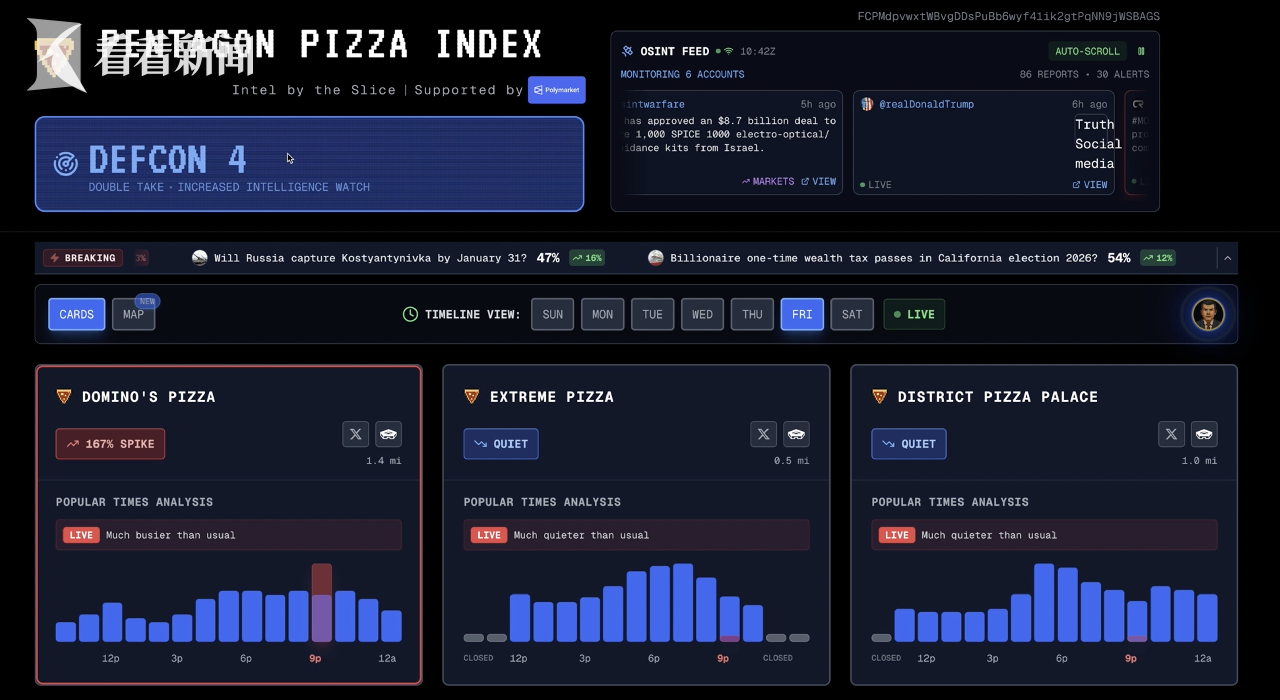1280x700 pixels.
Task: Click MARKETS link on the OSINT post
Action: tap(768, 182)
